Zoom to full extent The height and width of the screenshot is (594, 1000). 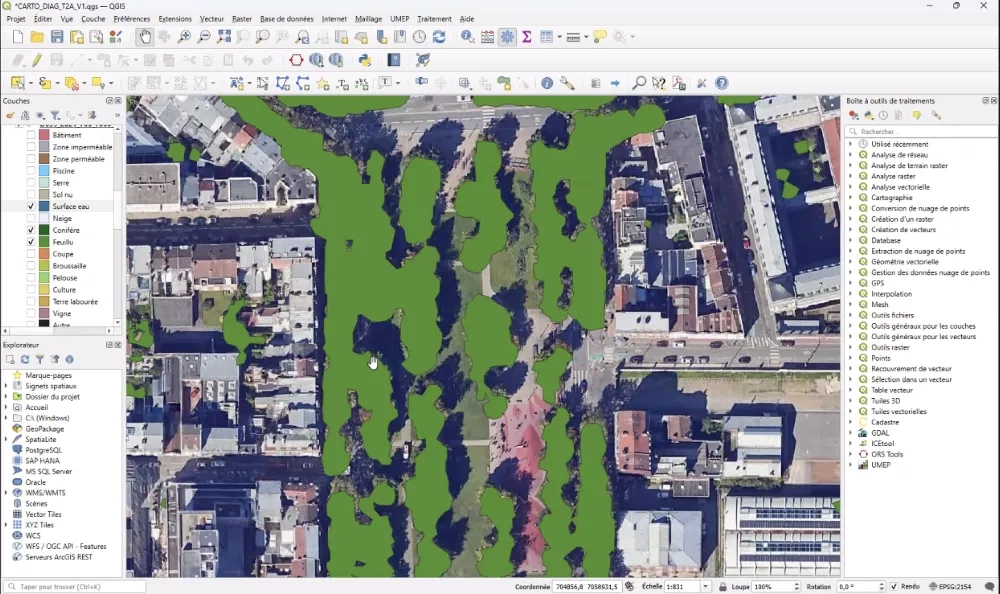point(224,37)
